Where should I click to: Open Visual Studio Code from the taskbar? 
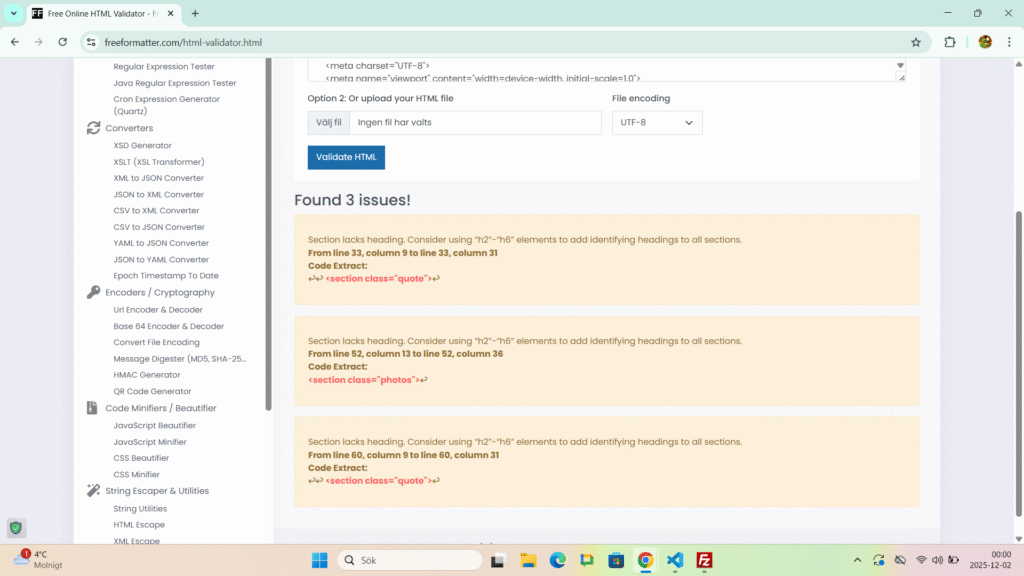pos(675,560)
